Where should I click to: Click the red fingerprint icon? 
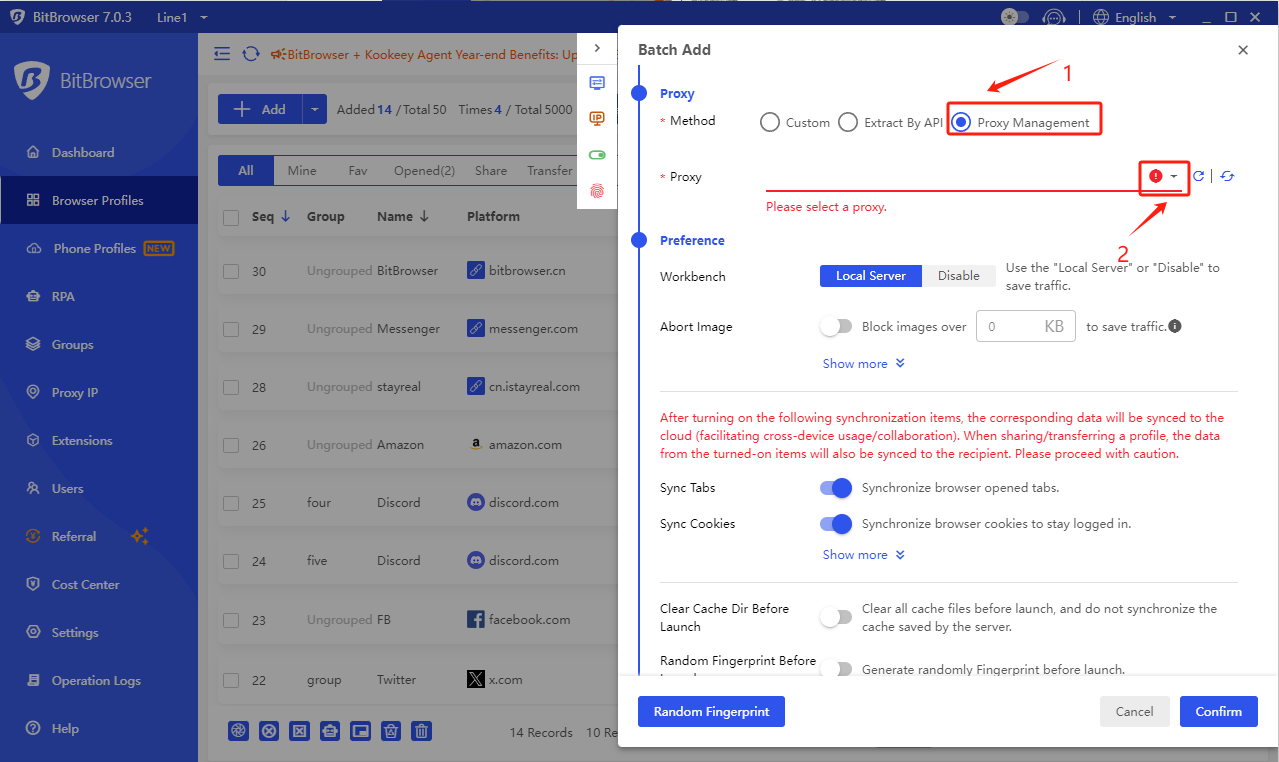pyautogui.click(x=597, y=189)
